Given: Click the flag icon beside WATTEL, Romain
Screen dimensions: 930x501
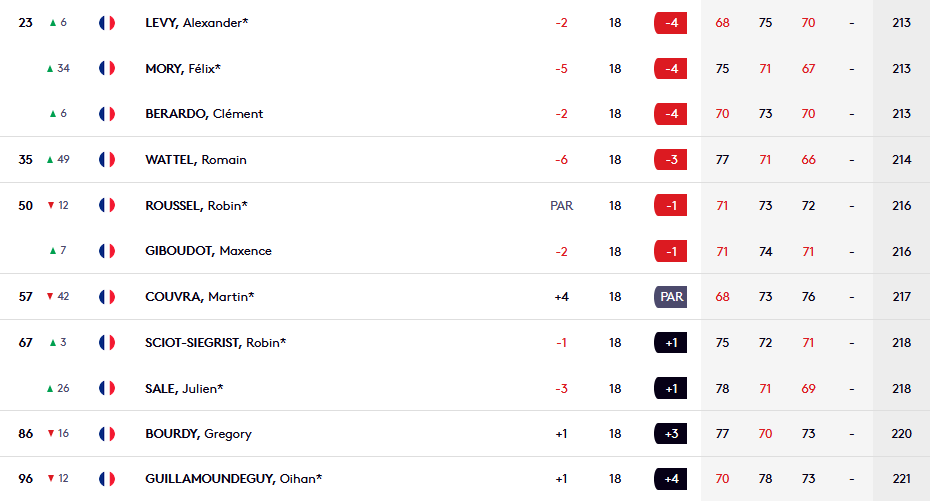Looking at the screenshot, I should (107, 159).
